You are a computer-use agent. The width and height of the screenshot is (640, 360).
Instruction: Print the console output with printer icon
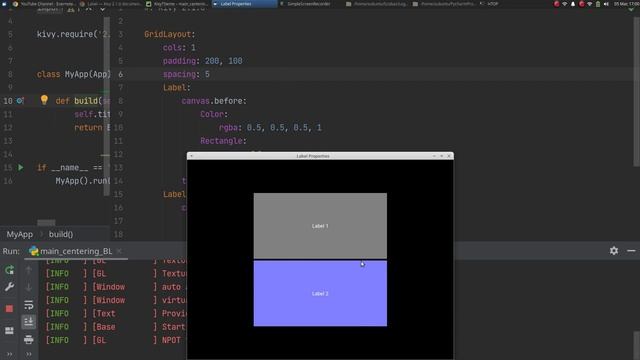click(29, 339)
